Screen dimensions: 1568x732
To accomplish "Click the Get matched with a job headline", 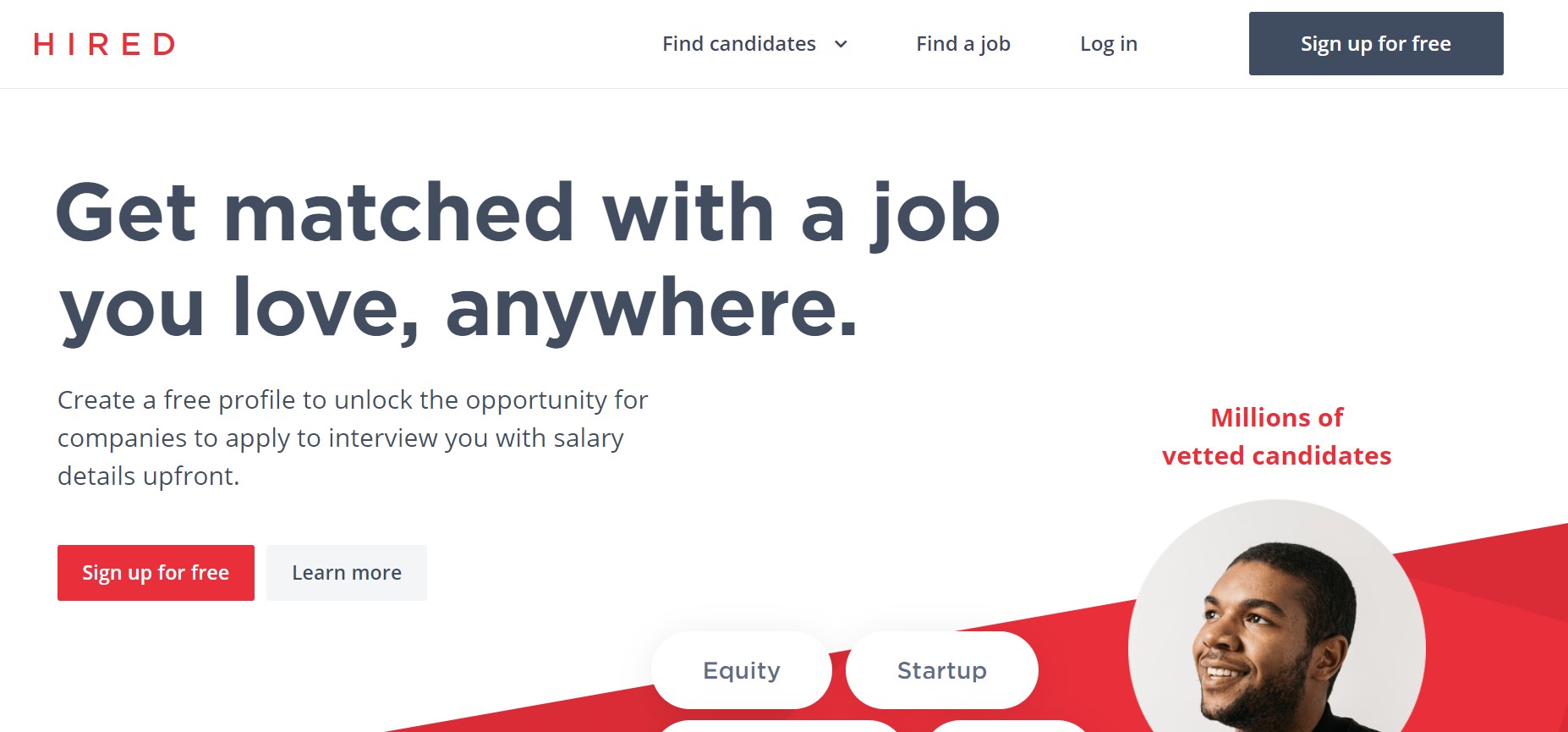I will pyautogui.click(x=528, y=213).
